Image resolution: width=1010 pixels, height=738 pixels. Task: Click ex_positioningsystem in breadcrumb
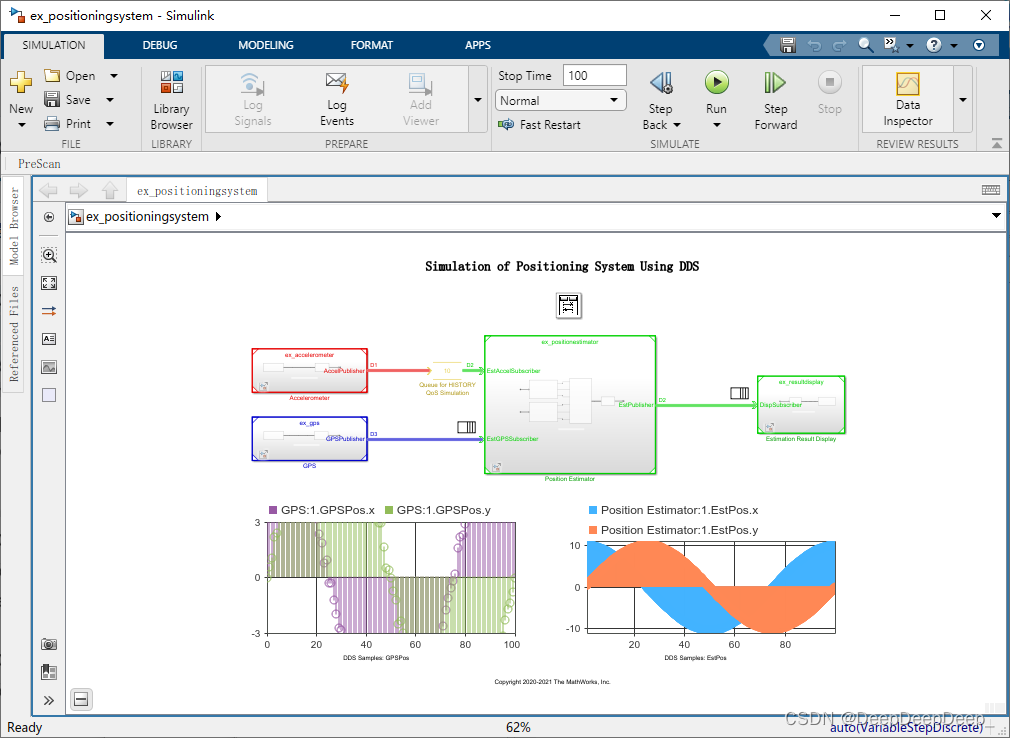(148, 217)
